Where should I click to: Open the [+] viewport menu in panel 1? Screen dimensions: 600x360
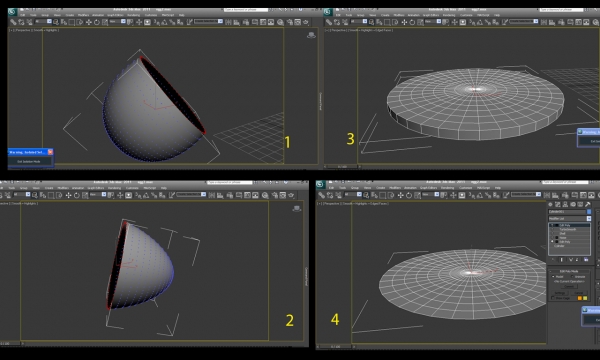pyautogui.click(x=11, y=30)
